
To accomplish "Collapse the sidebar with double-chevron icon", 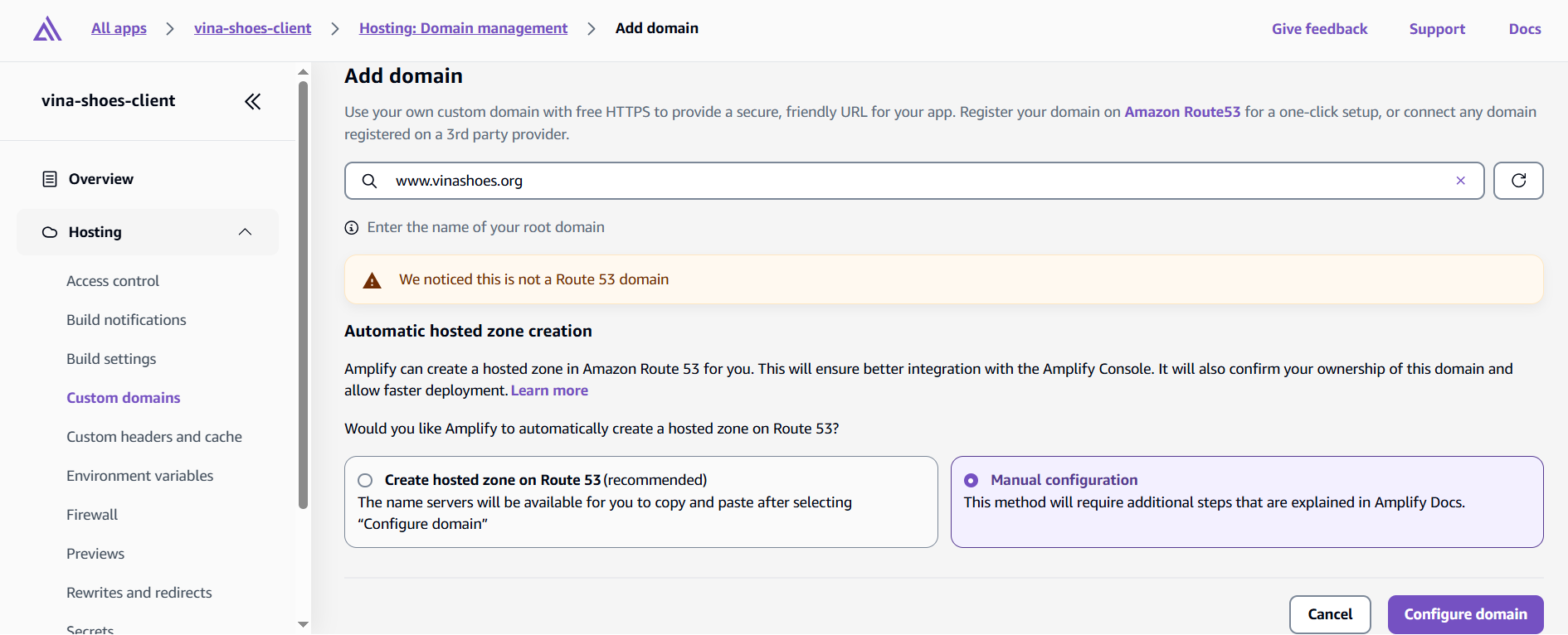I will pos(253,101).
